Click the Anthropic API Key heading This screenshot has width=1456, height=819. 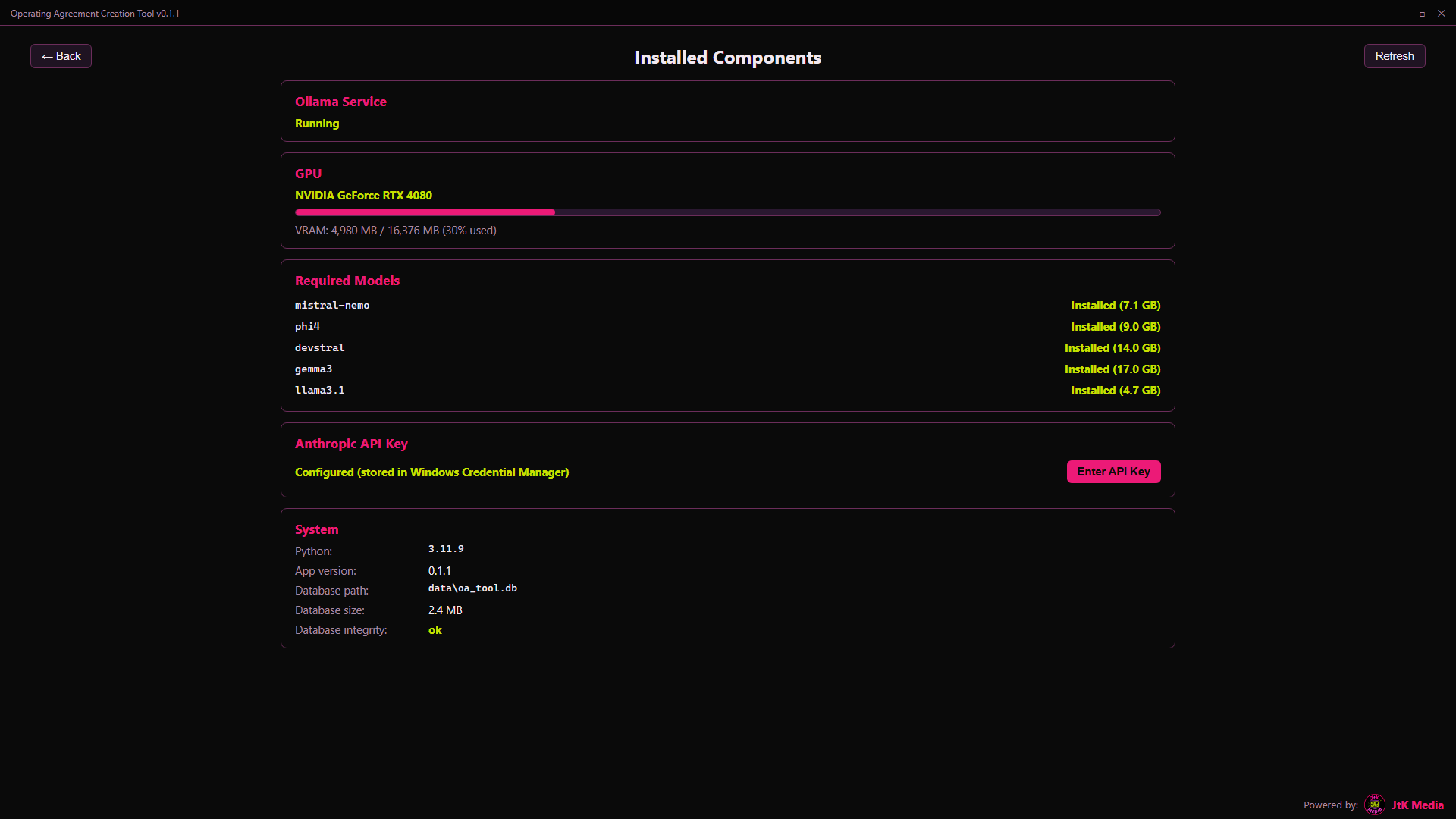tap(351, 444)
